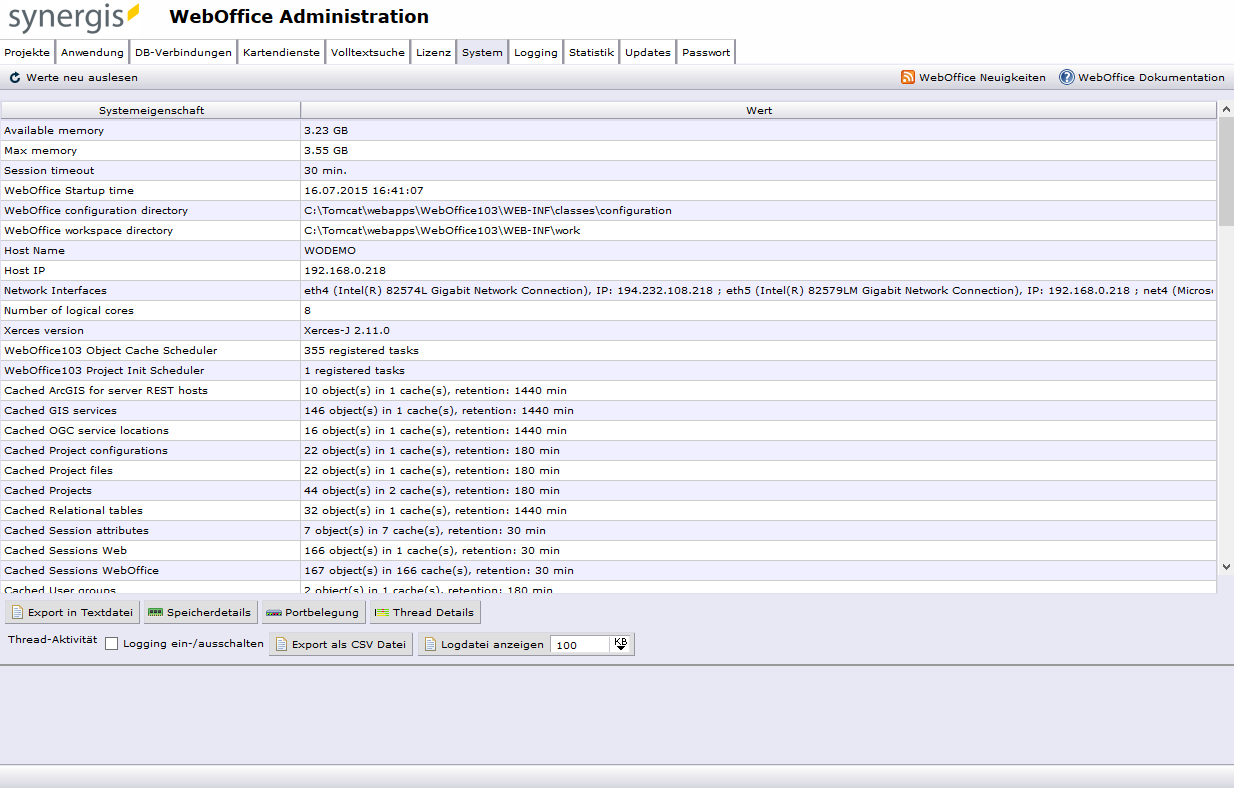Select the Statistik tab

(x=591, y=51)
